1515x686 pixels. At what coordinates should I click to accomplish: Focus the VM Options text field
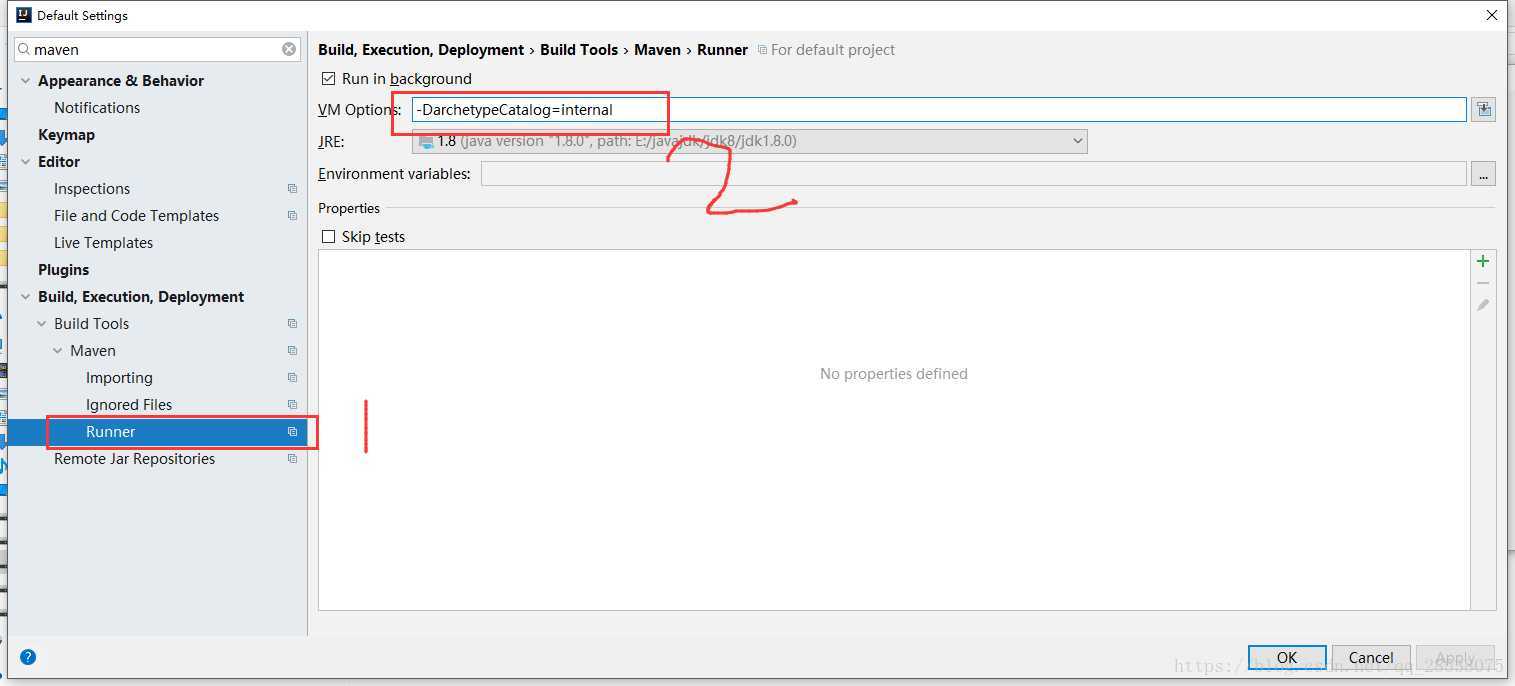coord(939,110)
